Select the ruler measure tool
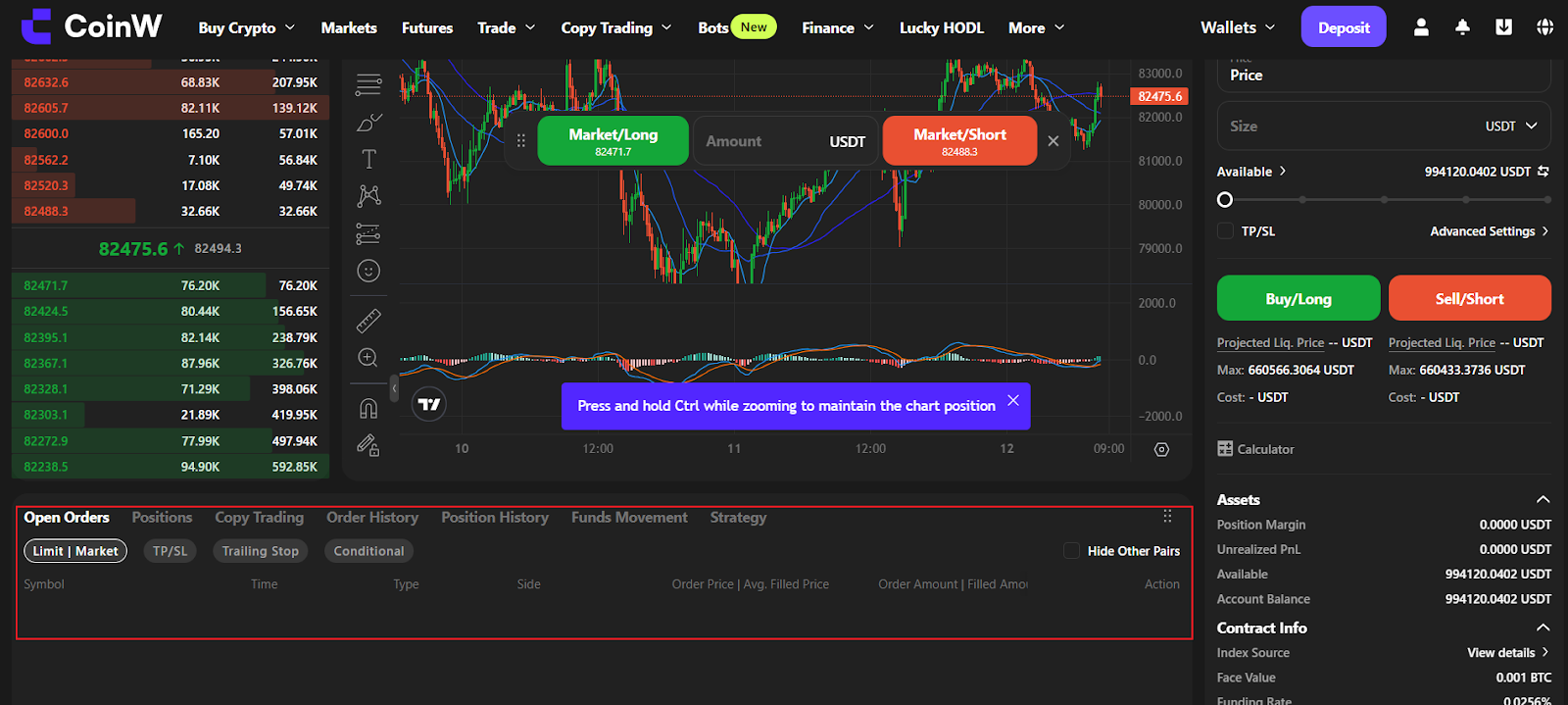The image size is (1568, 705). click(x=368, y=321)
